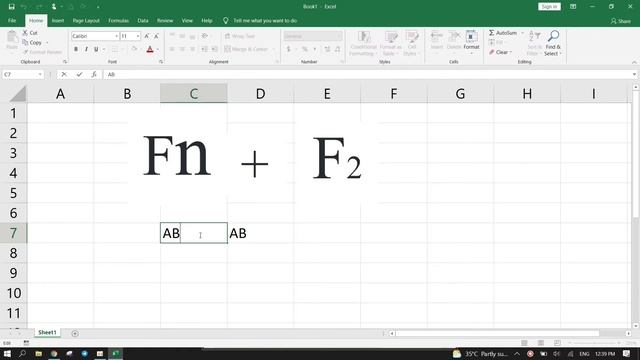
Task: Switch to Page Layout view in status bar
Action: [541, 343]
